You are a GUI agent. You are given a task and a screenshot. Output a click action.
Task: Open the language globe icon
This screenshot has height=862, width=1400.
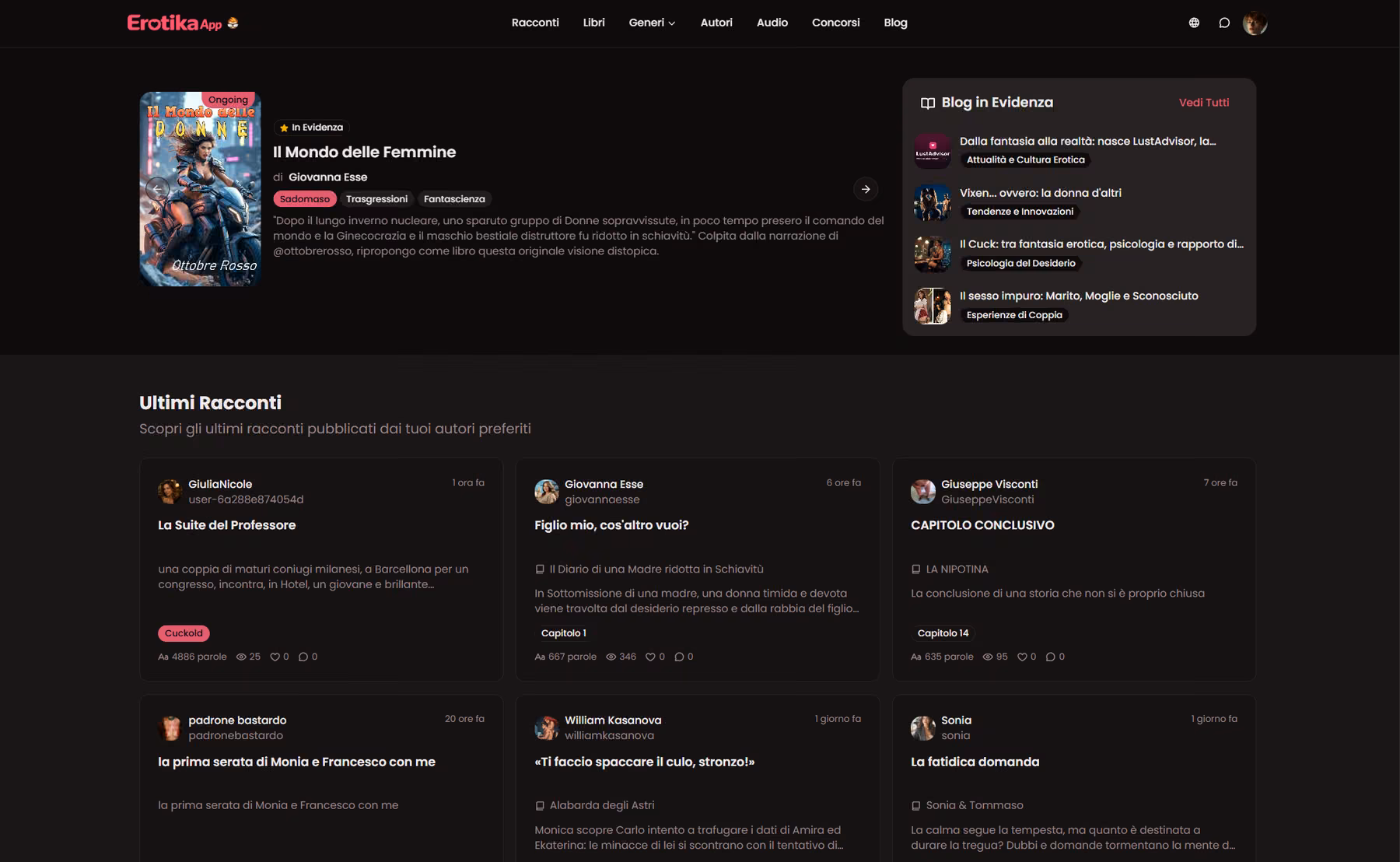pyautogui.click(x=1194, y=23)
